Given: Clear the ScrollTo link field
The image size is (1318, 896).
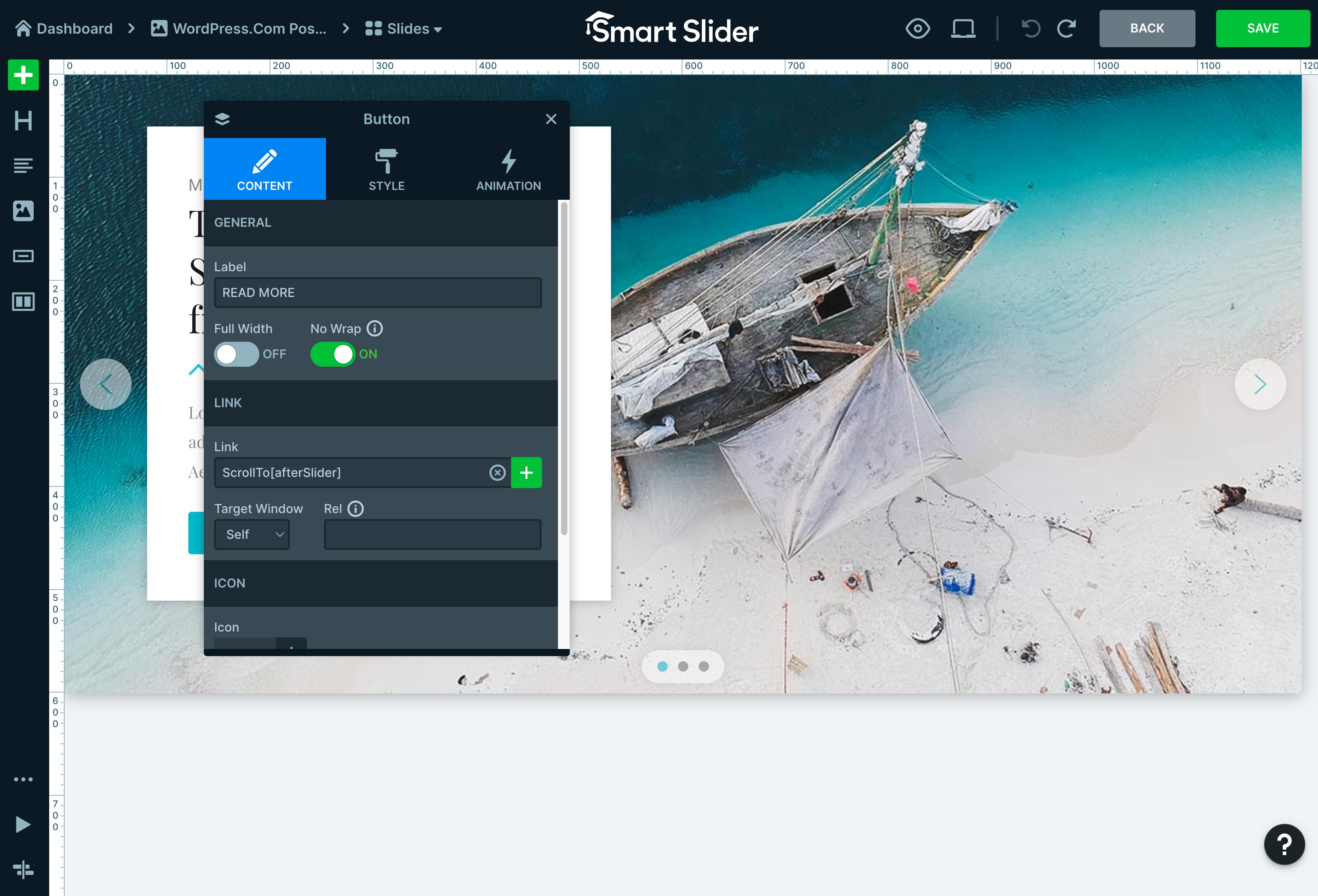Looking at the screenshot, I should [497, 473].
